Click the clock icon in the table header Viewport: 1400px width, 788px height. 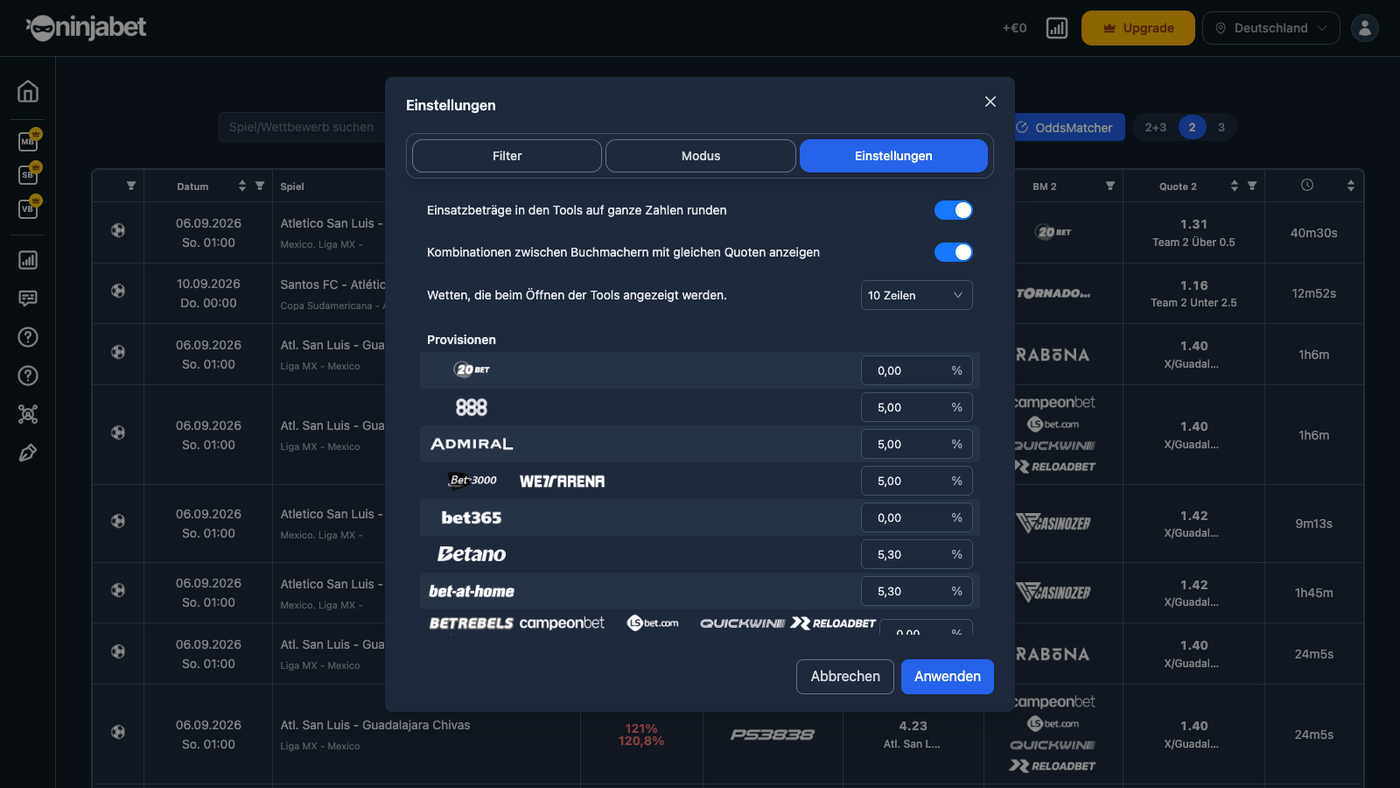pyautogui.click(x=1307, y=186)
